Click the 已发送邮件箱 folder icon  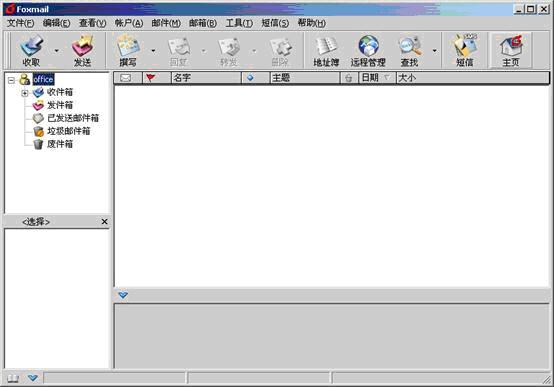pyautogui.click(x=38, y=118)
